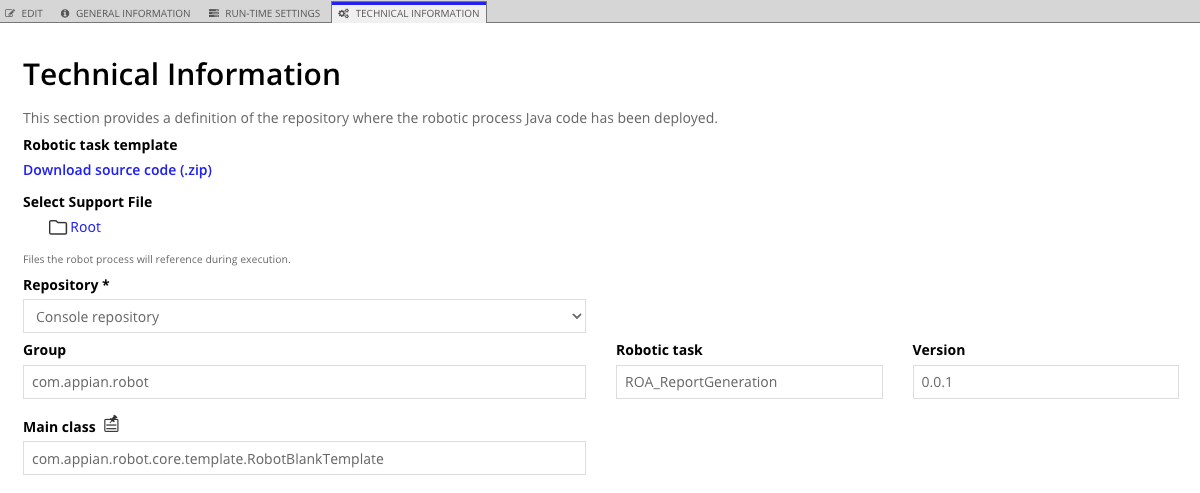Click the Robotic task field ROA_ReportGeneration
Viewport: 1200px width, 493px height.
point(749,382)
